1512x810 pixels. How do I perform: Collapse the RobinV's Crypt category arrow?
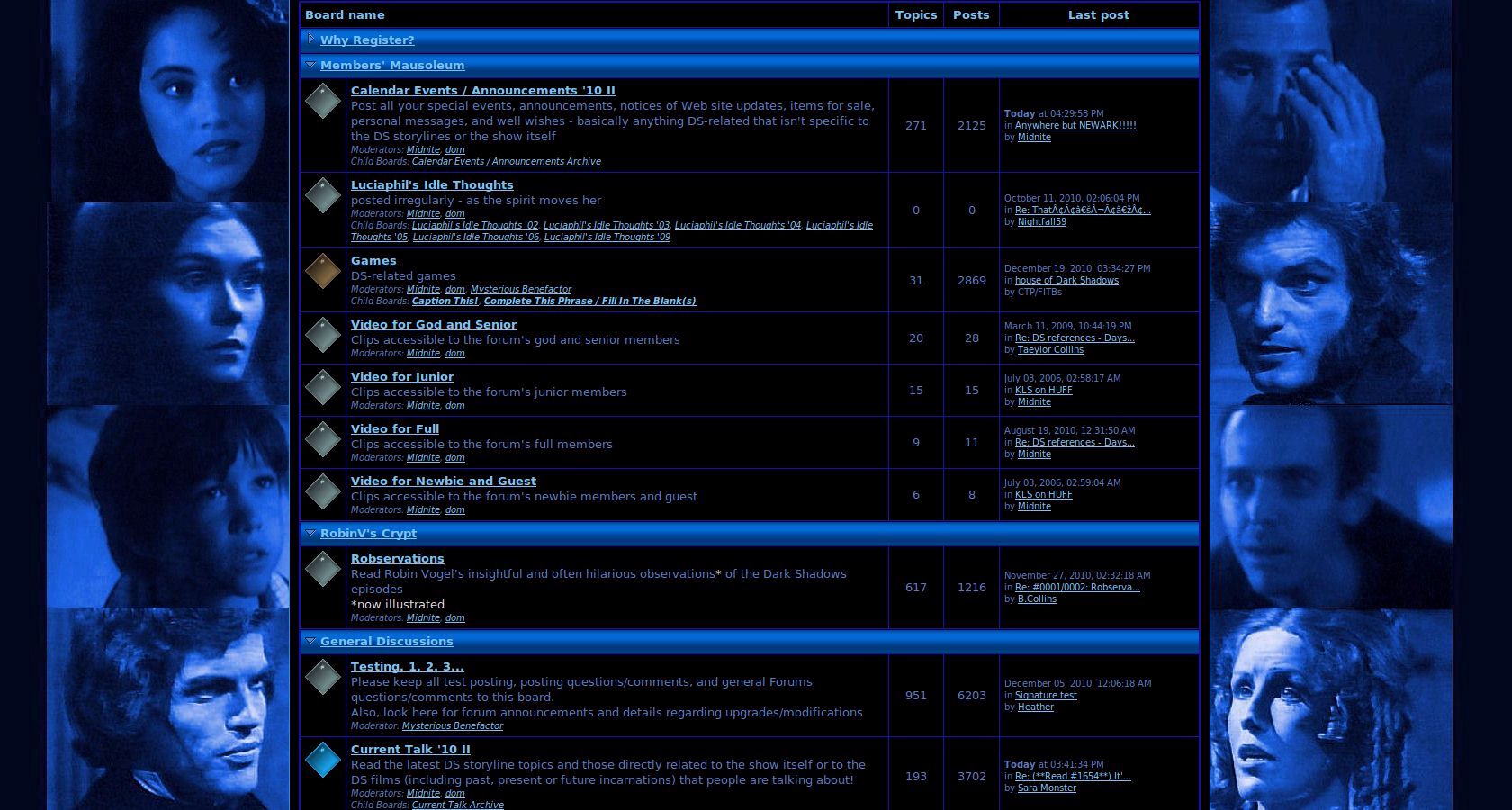310,533
